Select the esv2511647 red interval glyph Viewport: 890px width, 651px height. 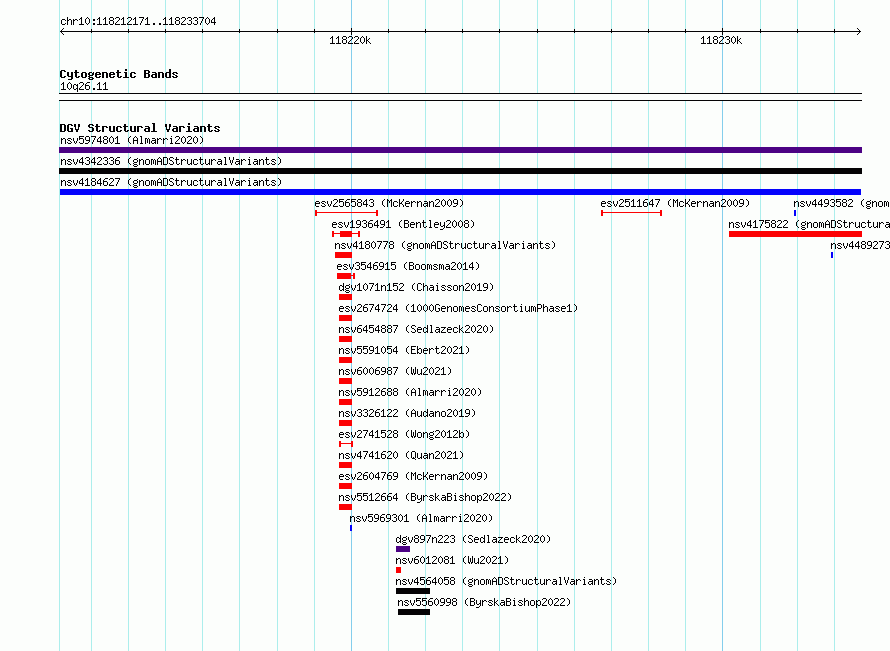tap(631, 213)
